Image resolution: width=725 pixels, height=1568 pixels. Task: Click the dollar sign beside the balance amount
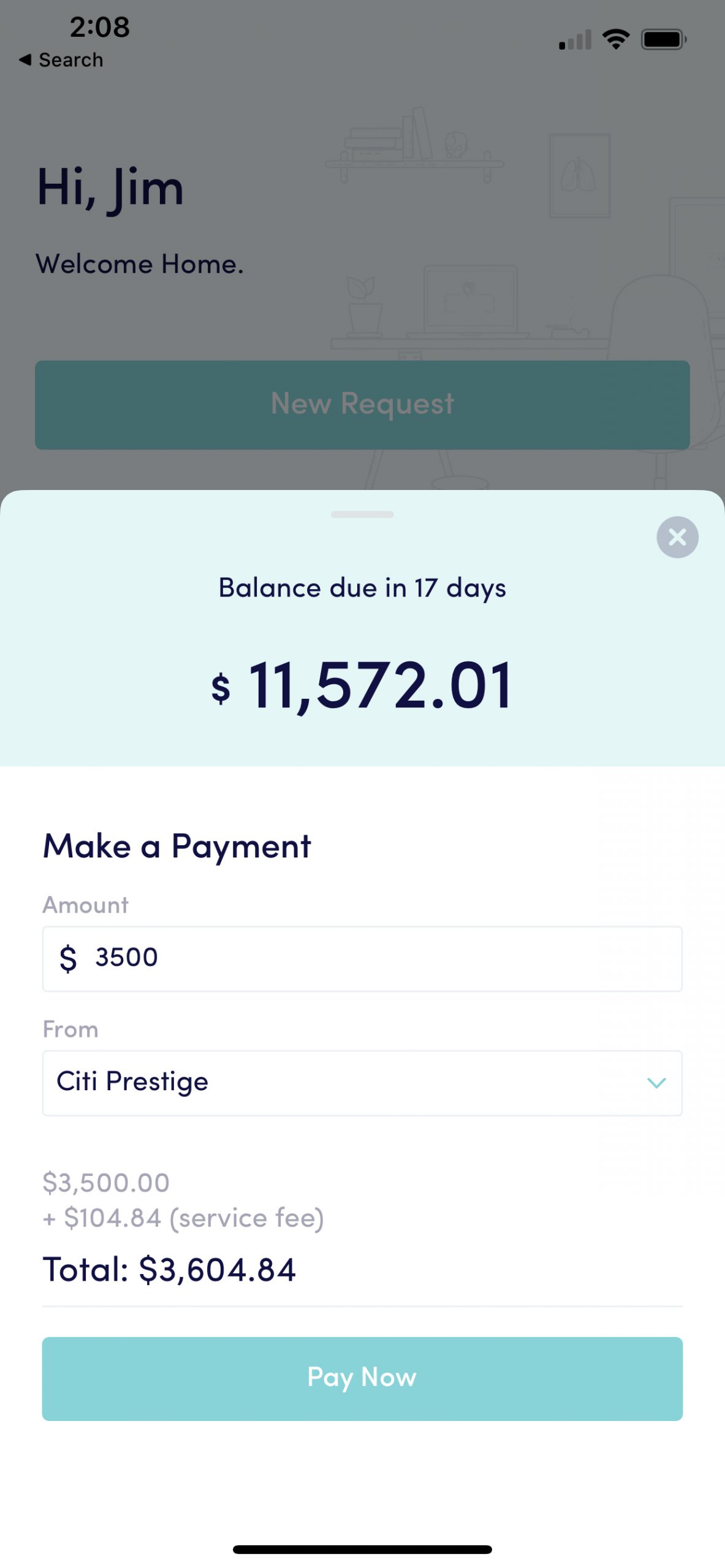221,688
